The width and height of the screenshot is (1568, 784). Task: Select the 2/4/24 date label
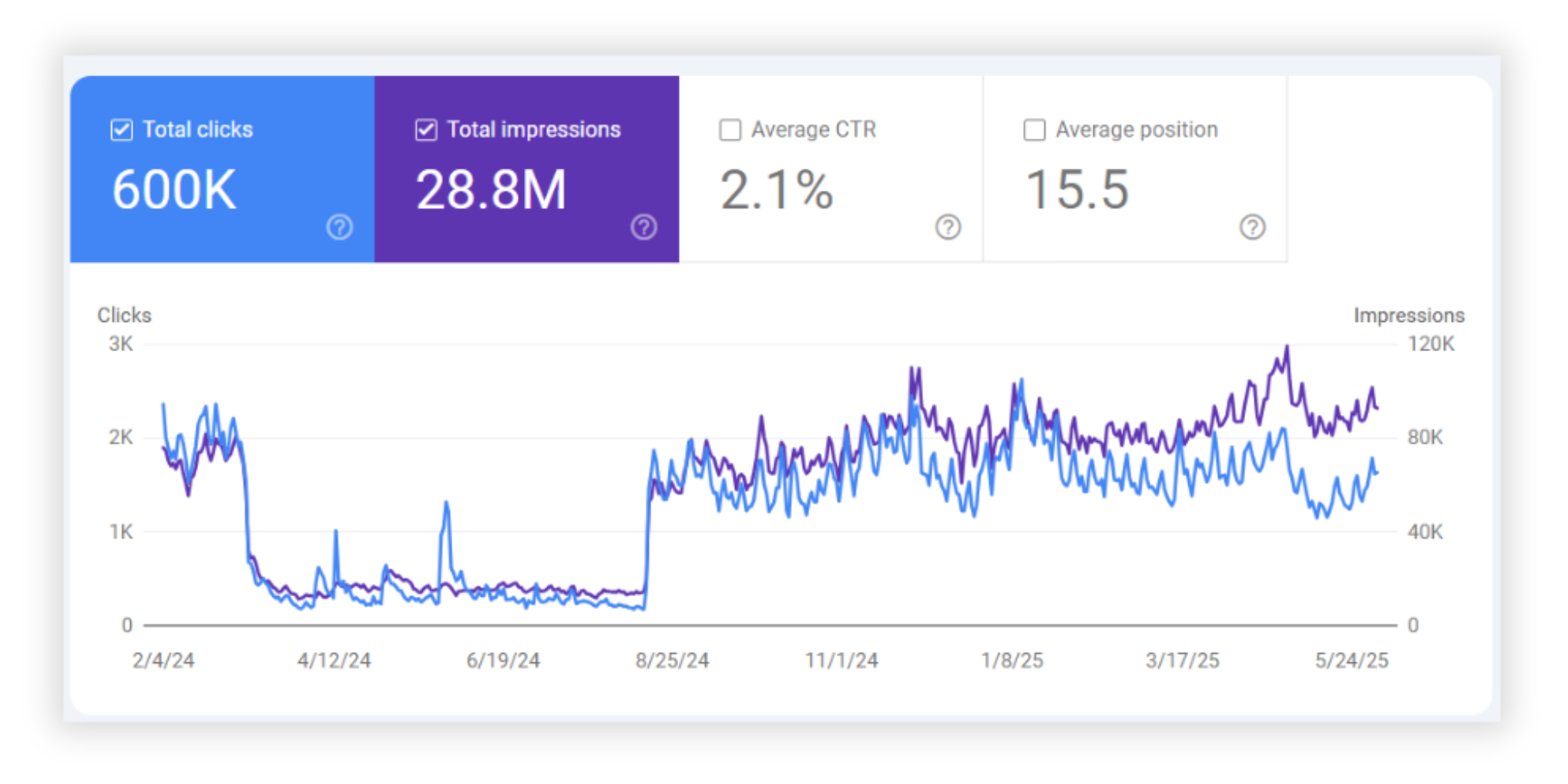coord(163,660)
